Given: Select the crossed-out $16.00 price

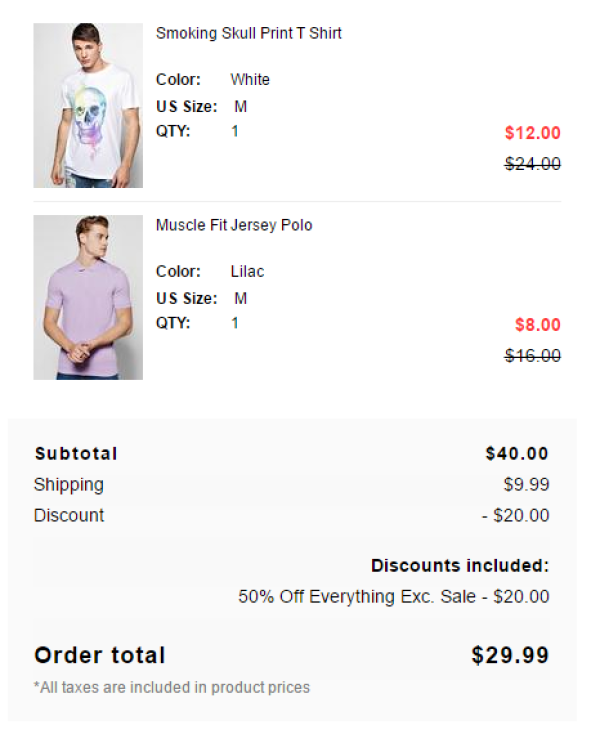Looking at the screenshot, I should 533,356.
